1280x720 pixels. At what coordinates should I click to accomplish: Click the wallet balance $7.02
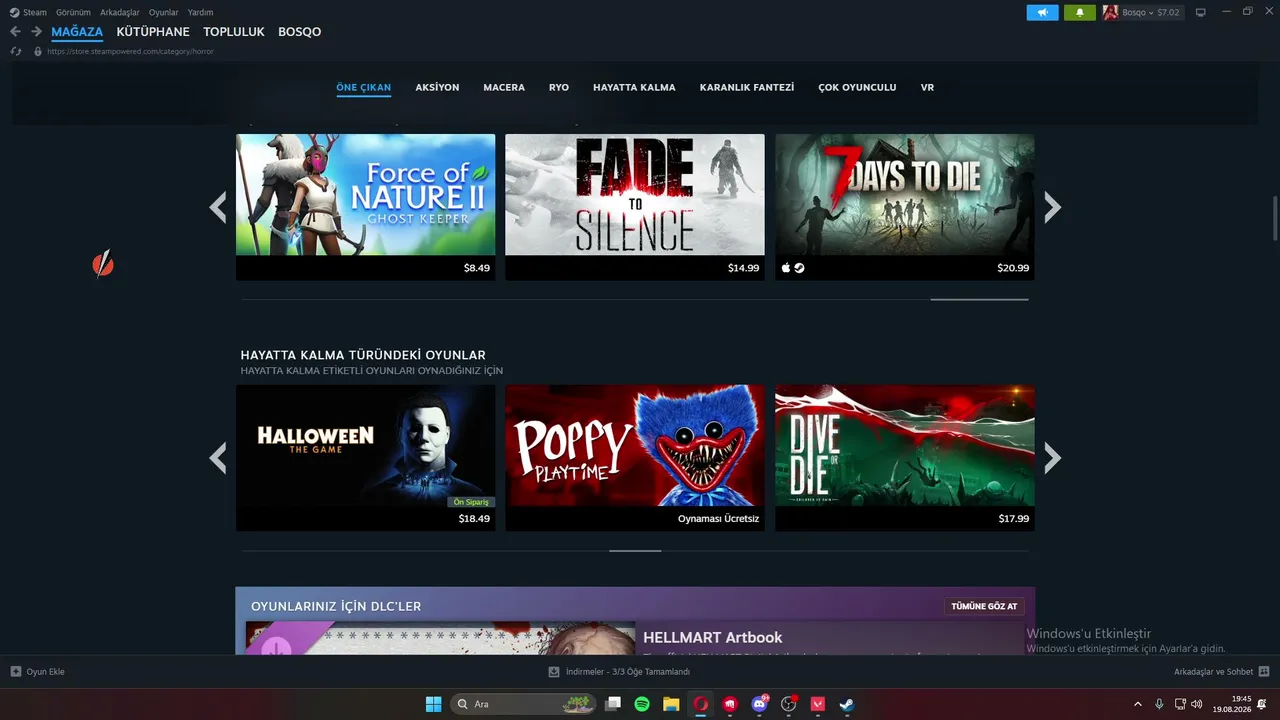[x=1169, y=13]
